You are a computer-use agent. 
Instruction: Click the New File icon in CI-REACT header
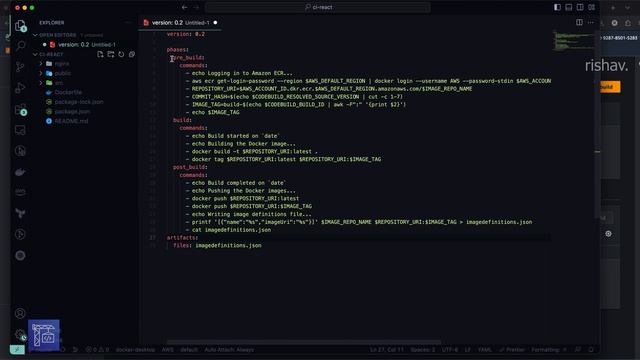[100, 54]
